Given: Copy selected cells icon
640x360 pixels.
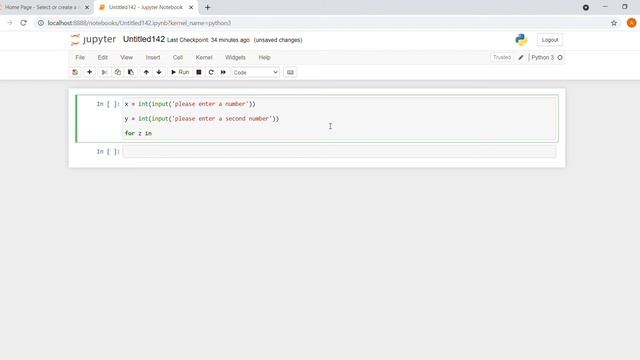Looking at the screenshot, I should pos(118,72).
